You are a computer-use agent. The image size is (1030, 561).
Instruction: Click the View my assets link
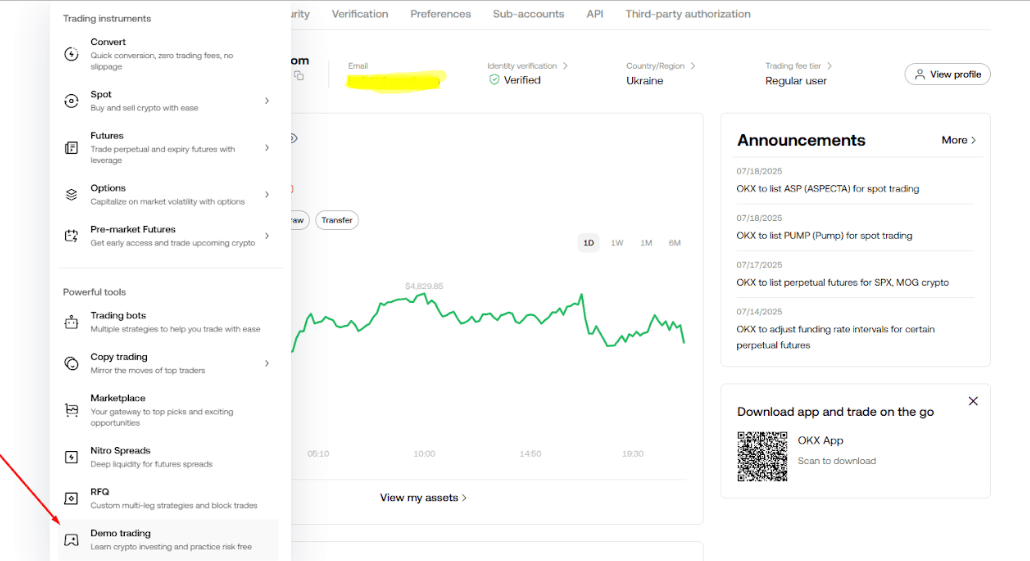(423, 498)
